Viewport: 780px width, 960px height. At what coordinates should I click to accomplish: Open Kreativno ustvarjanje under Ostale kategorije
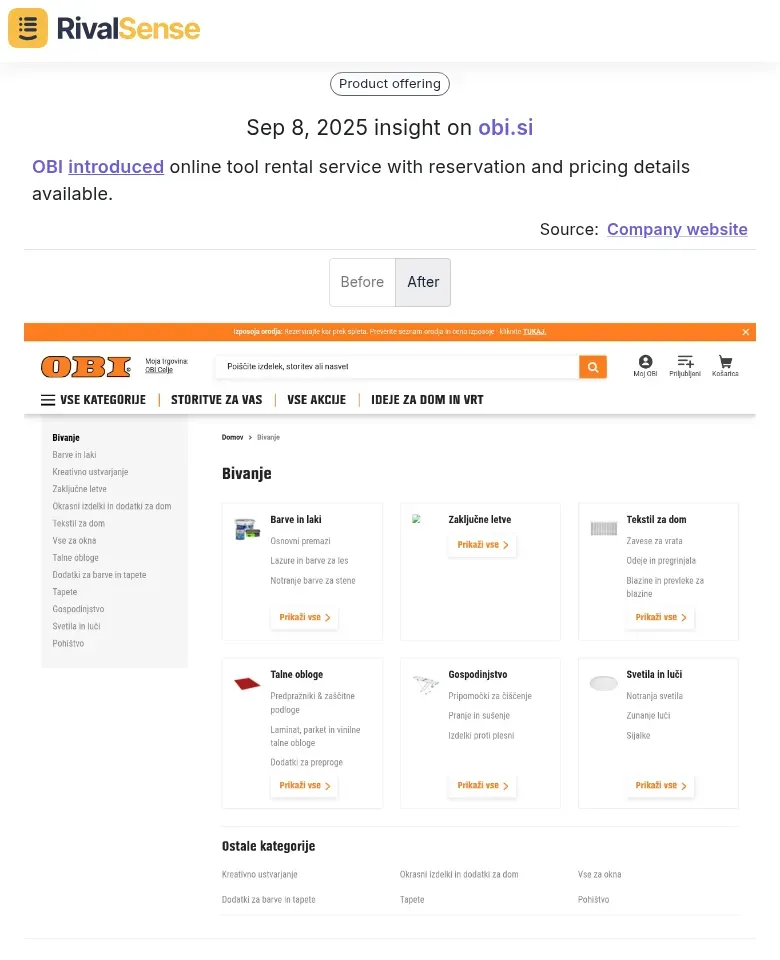pos(260,875)
